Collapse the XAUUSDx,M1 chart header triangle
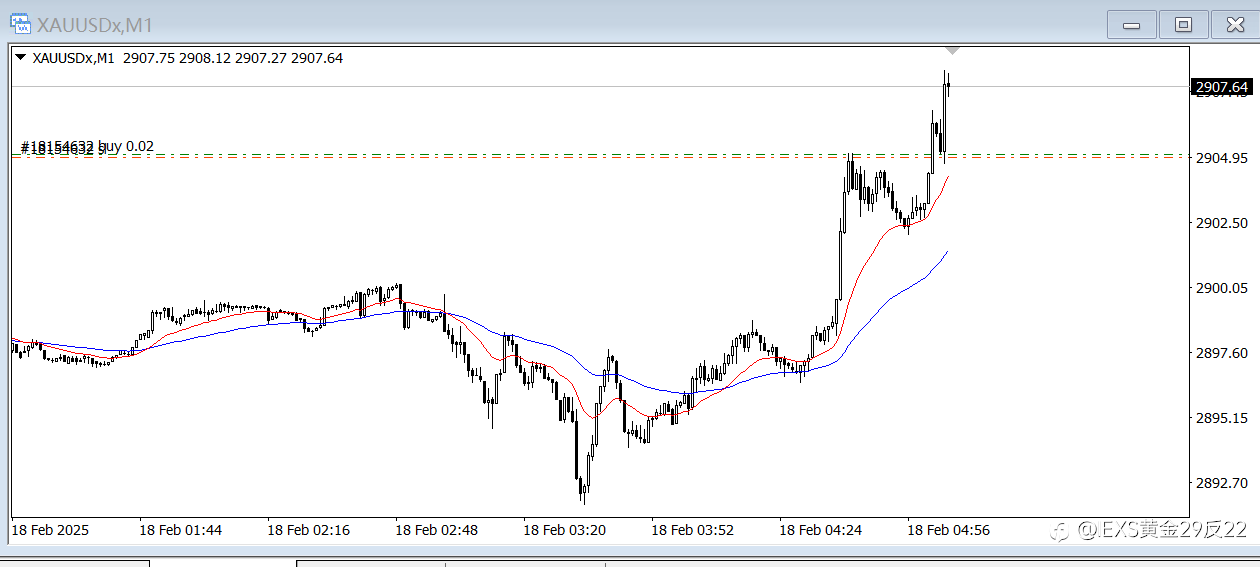Screen dimensions: 1260x567 [20, 58]
